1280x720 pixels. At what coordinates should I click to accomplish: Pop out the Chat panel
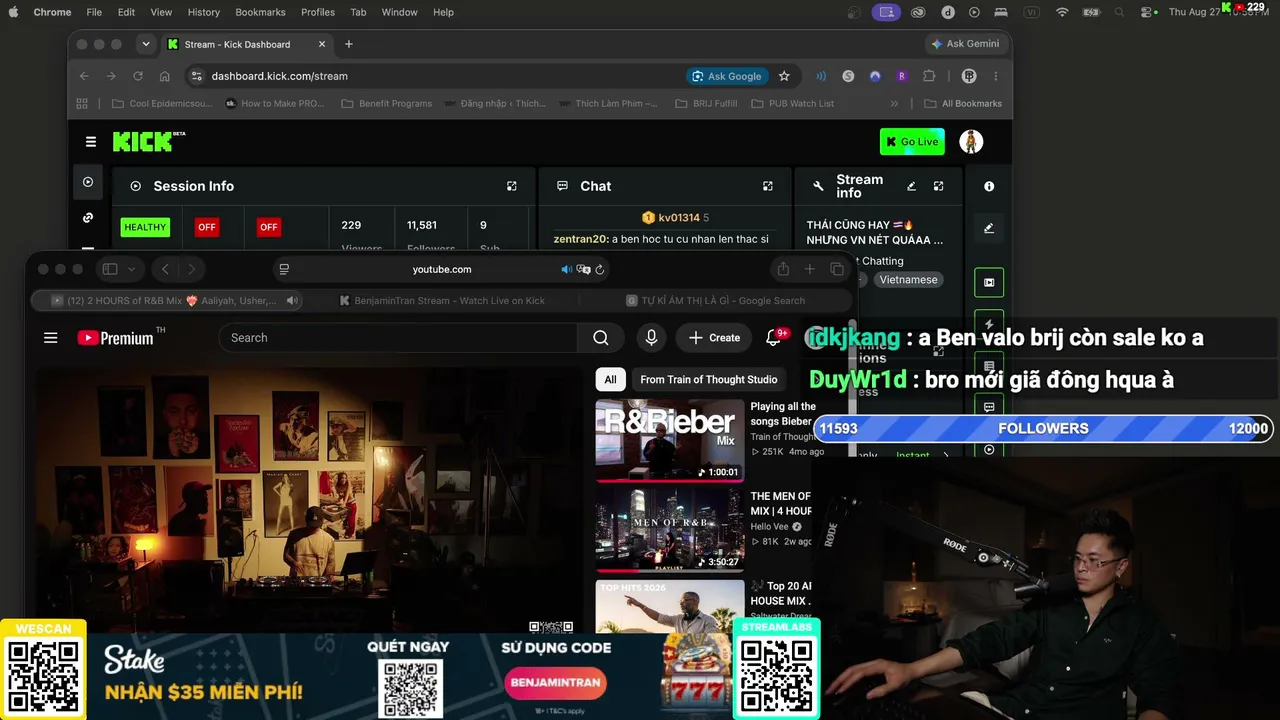click(x=768, y=186)
